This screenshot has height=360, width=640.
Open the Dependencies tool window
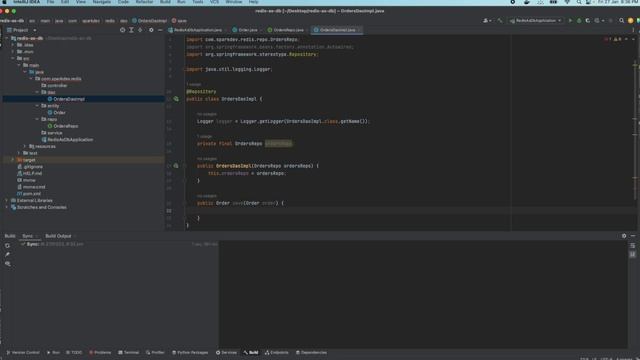[x=311, y=352]
